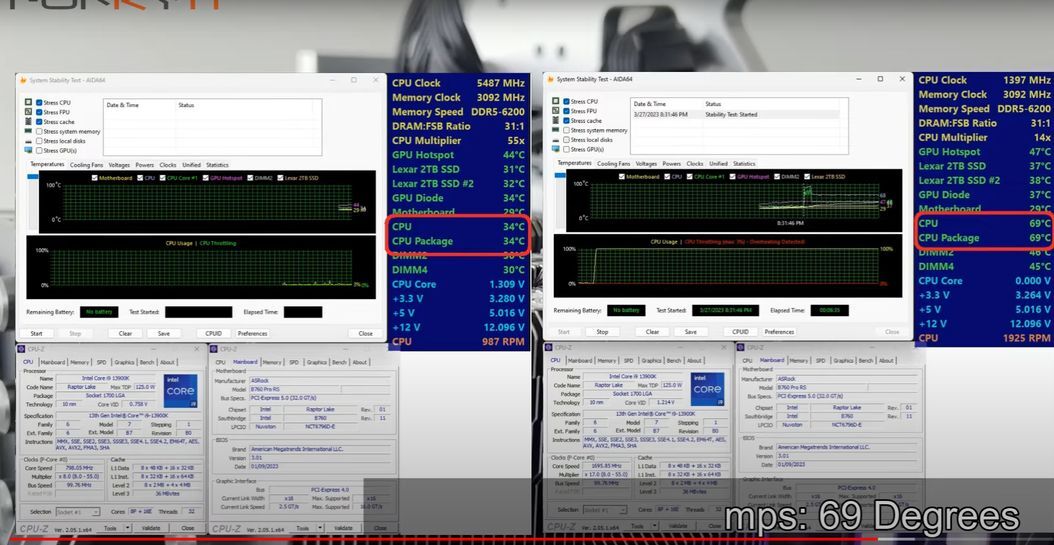
Task: Toggle Motherboard graph checkbox in left AIDA64 window
Action: pyautogui.click(x=94, y=177)
